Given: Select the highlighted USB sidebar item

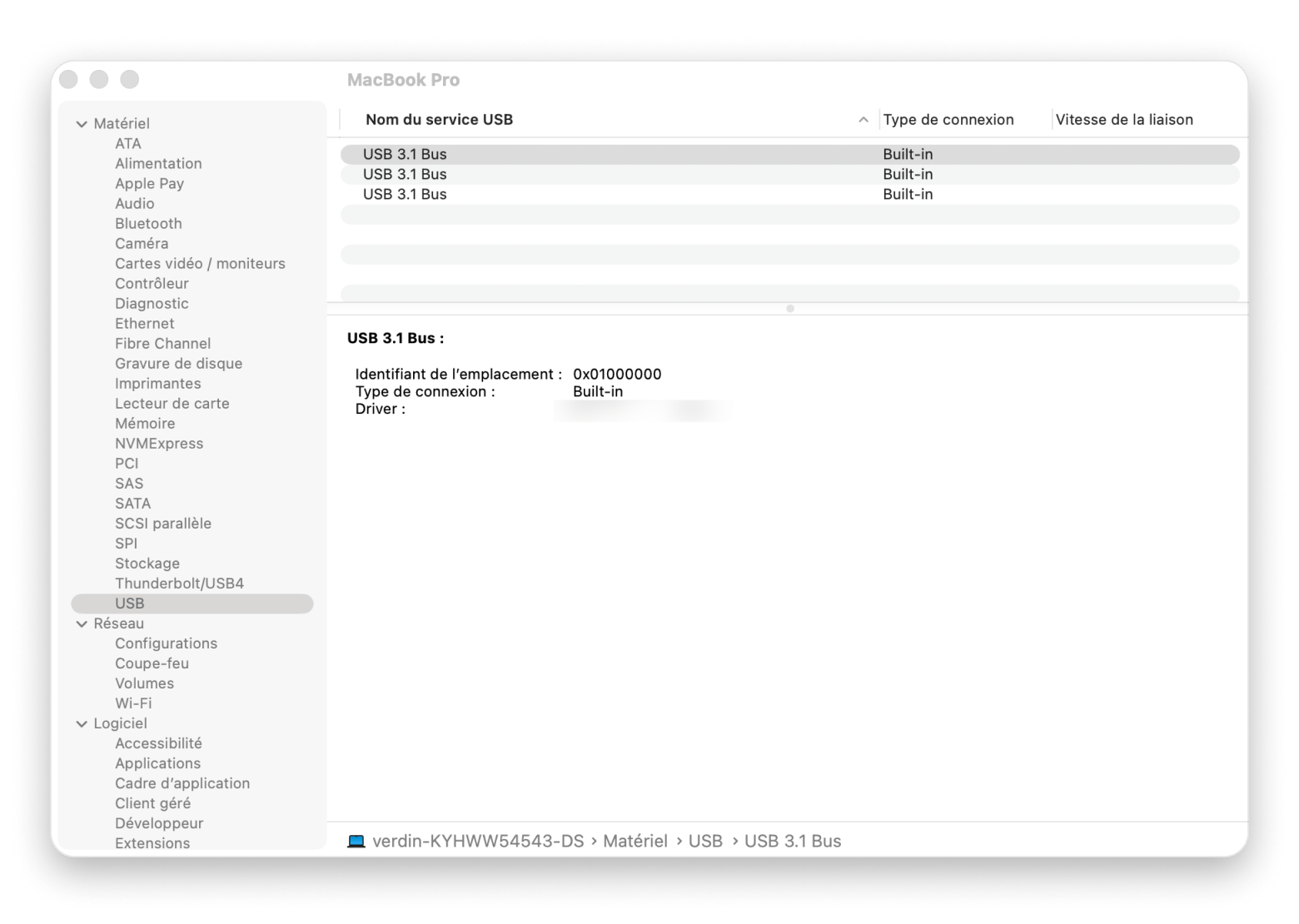Looking at the screenshot, I should (192, 604).
